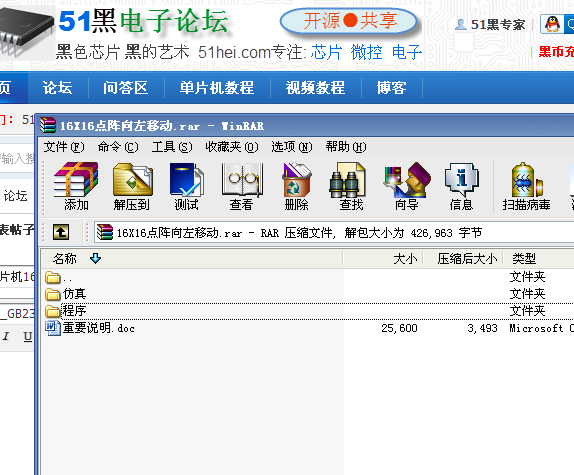Image resolution: width=574 pixels, height=475 pixels.
Task: Sort by 名称 column header
Action: point(65,259)
